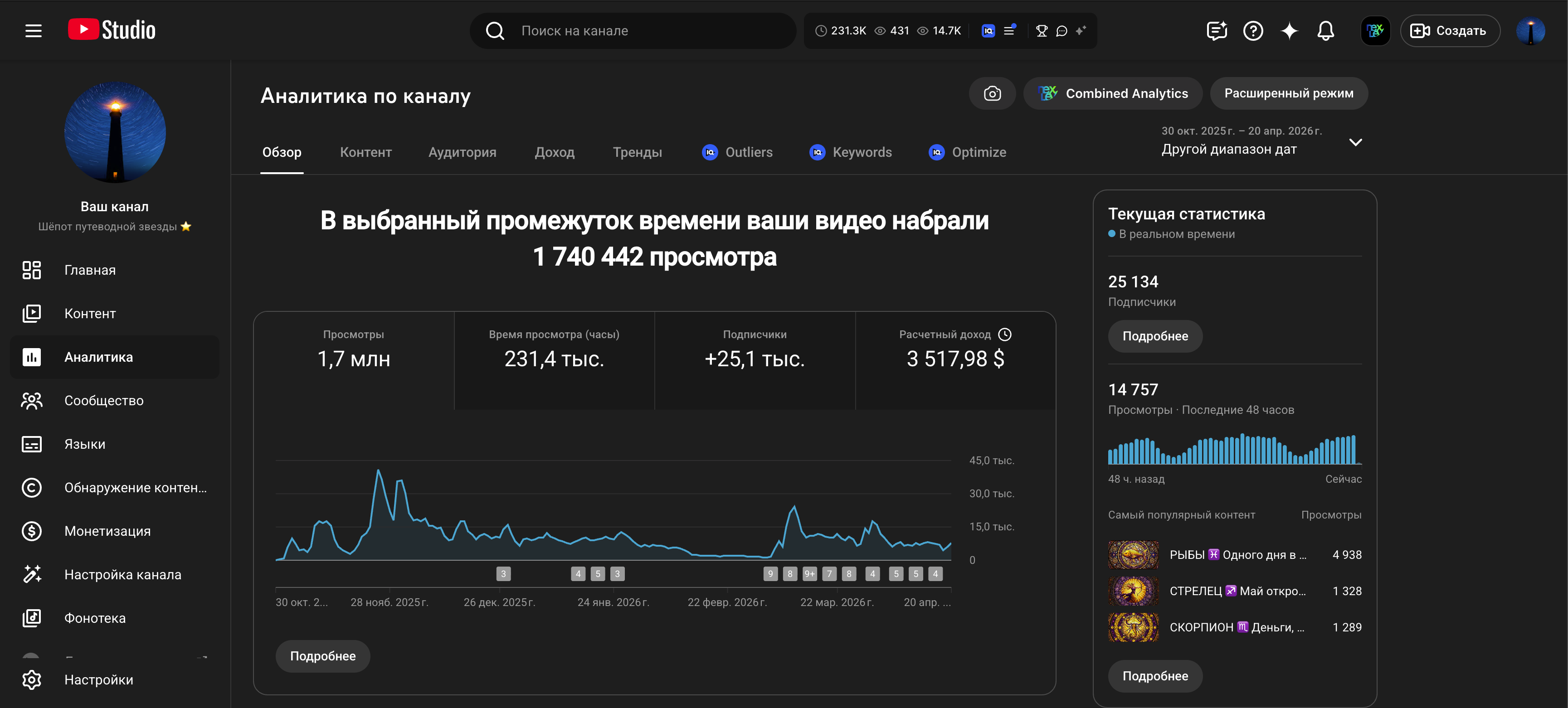Viewport: 1568px width, 708px height.
Task: Click the trophy icon in stats bar
Action: coord(1042,30)
